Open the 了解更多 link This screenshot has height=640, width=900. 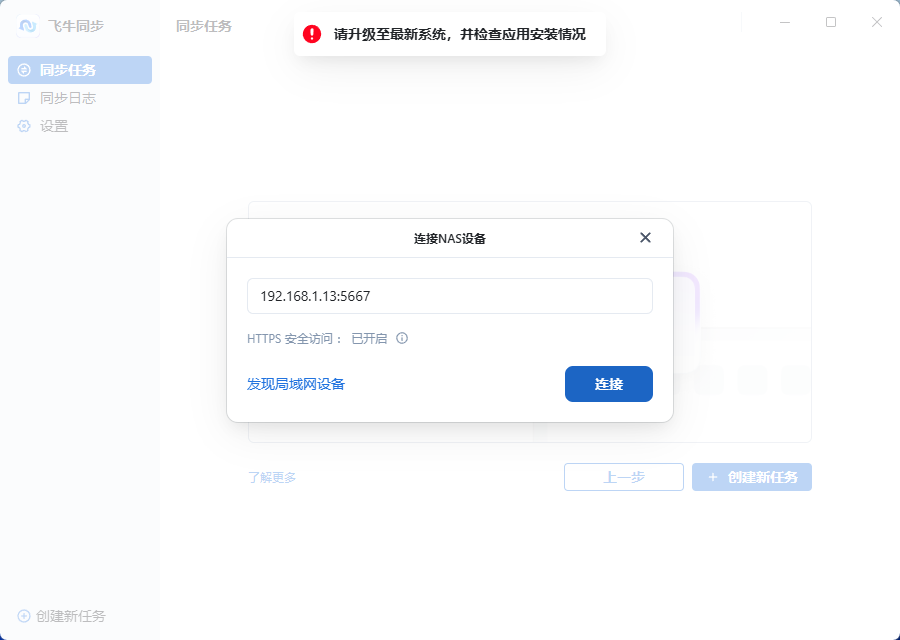coord(272,477)
